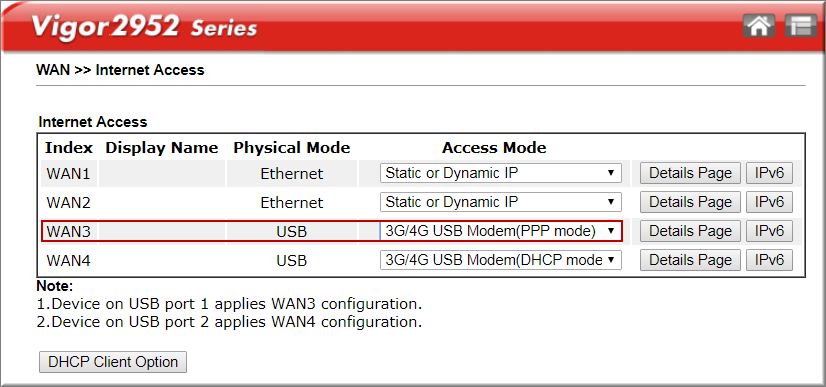Viewport: 826px width, 387px height.
Task: Open the menu panel icon beside Home
Action: [x=801, y=26]
